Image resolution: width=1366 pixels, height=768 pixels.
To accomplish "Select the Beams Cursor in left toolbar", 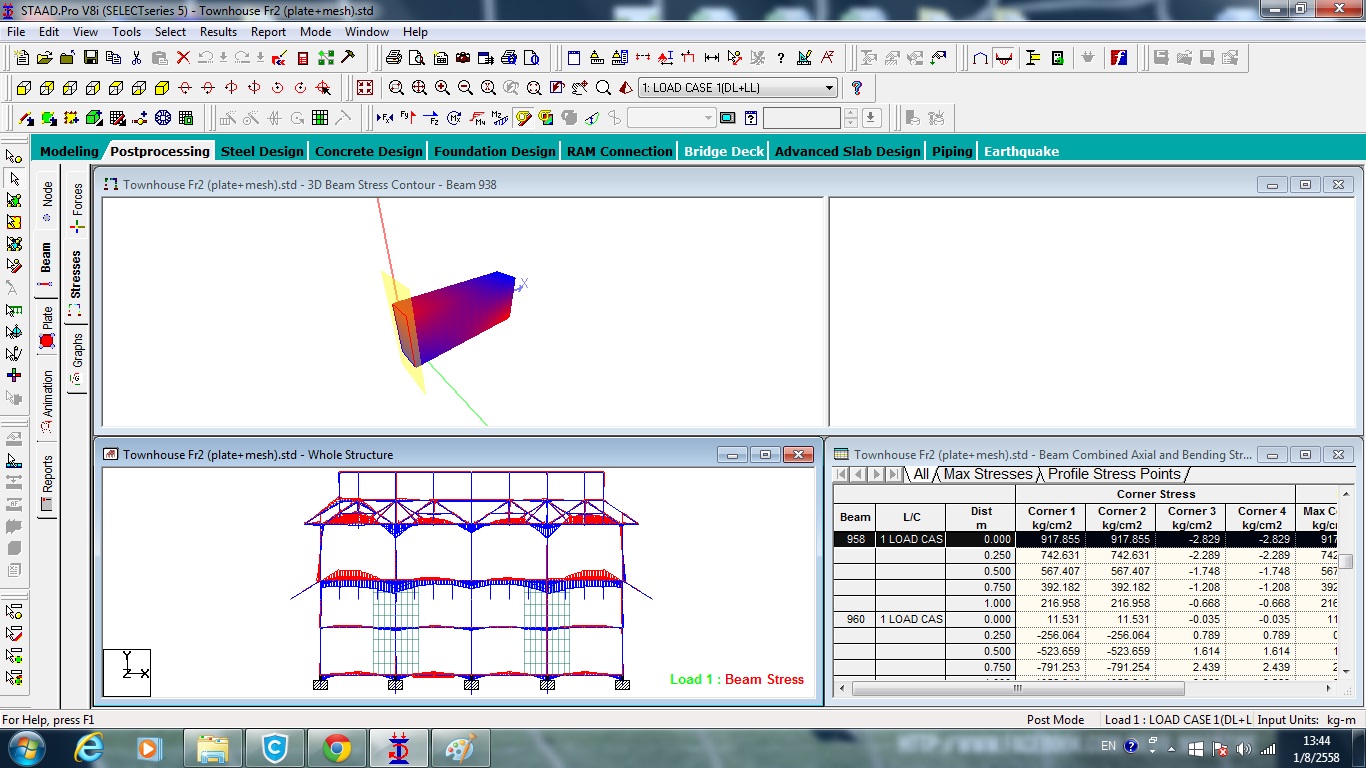I will (14, 178).
